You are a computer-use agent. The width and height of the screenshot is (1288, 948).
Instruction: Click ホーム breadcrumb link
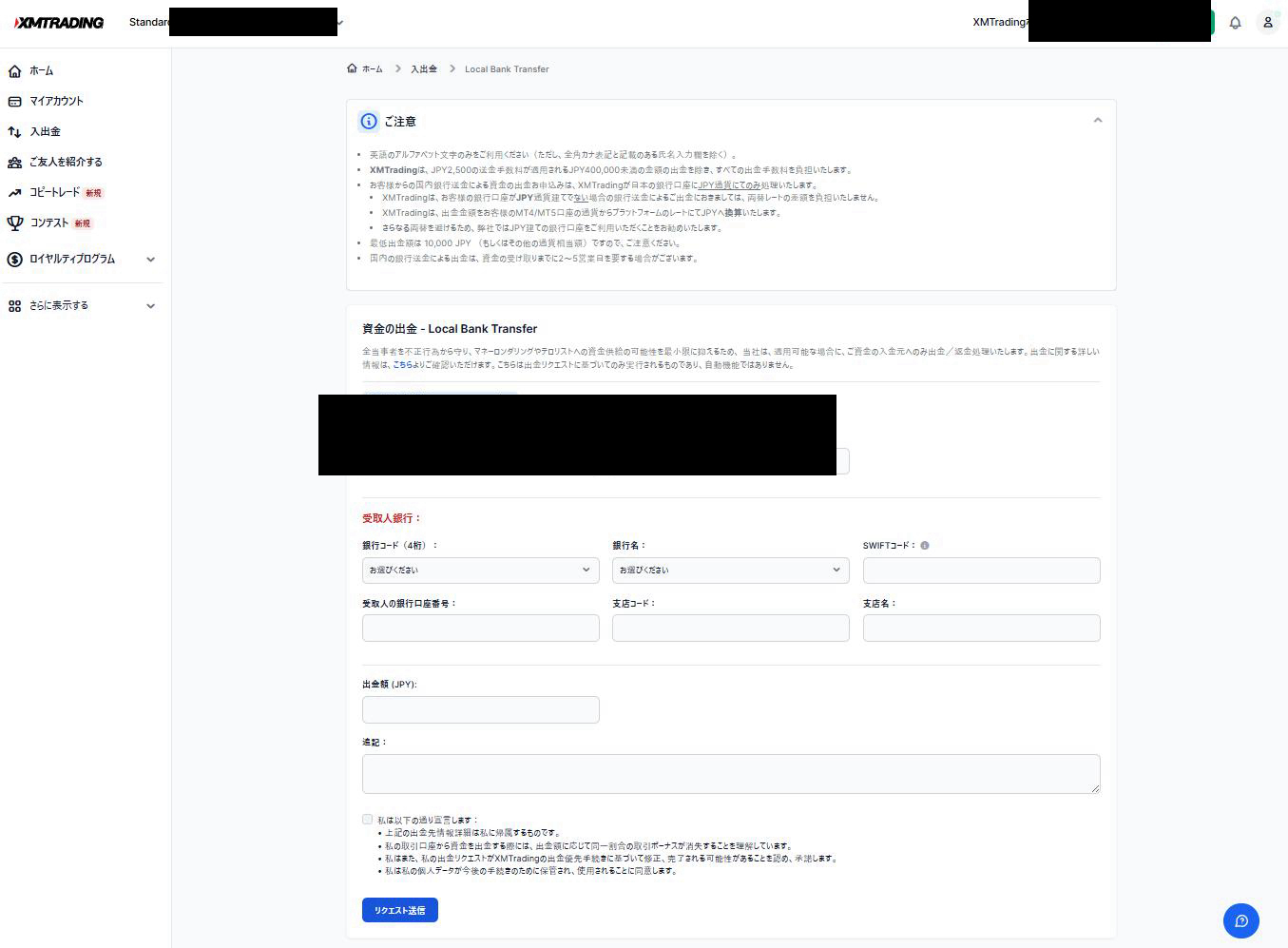[x=373, y=69]
